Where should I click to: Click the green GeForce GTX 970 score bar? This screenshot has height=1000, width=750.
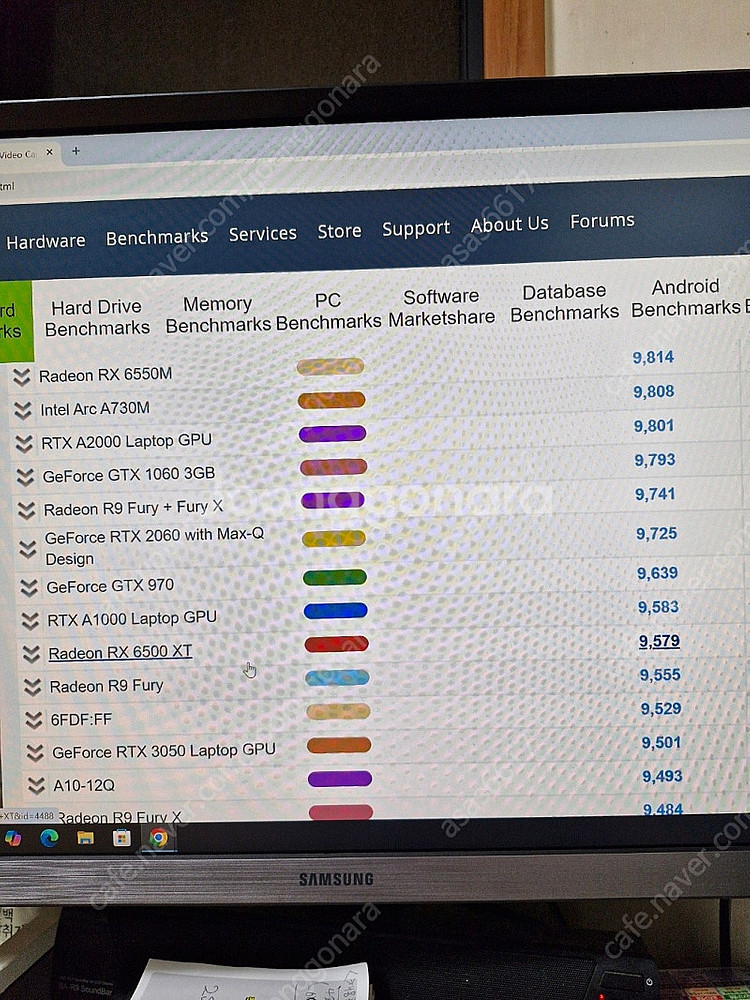335,577
